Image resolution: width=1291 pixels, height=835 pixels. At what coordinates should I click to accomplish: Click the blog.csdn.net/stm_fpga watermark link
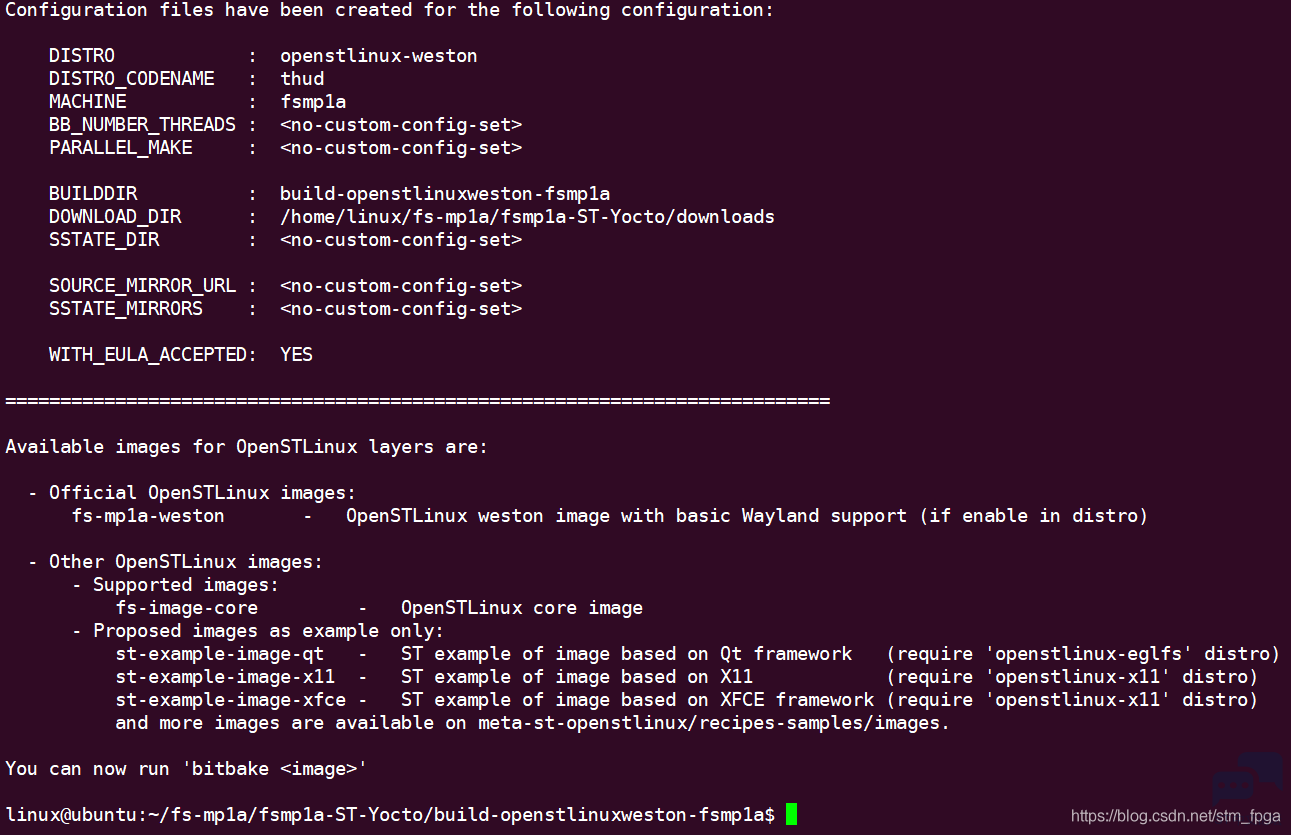tap(1175, 817)
